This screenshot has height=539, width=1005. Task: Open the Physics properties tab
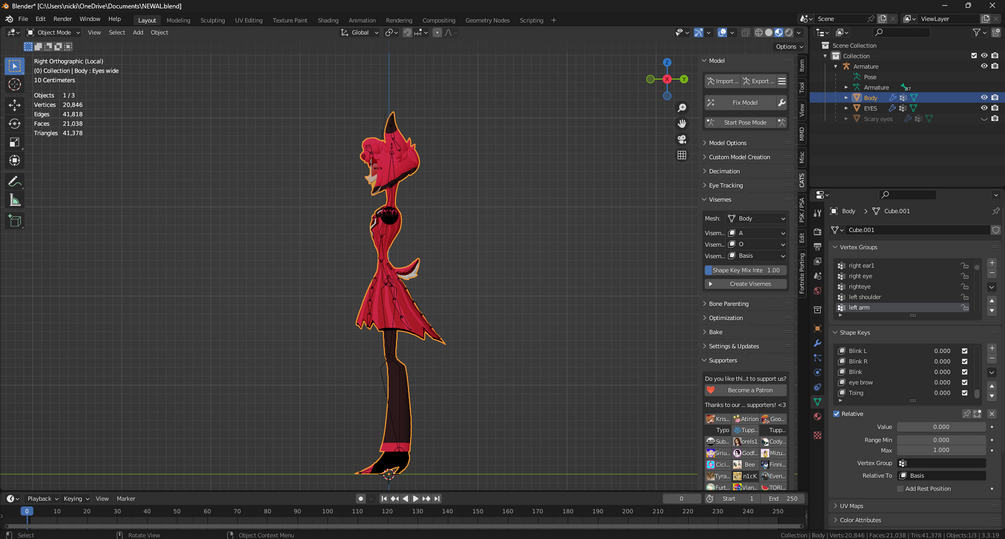tap(817, 372)
